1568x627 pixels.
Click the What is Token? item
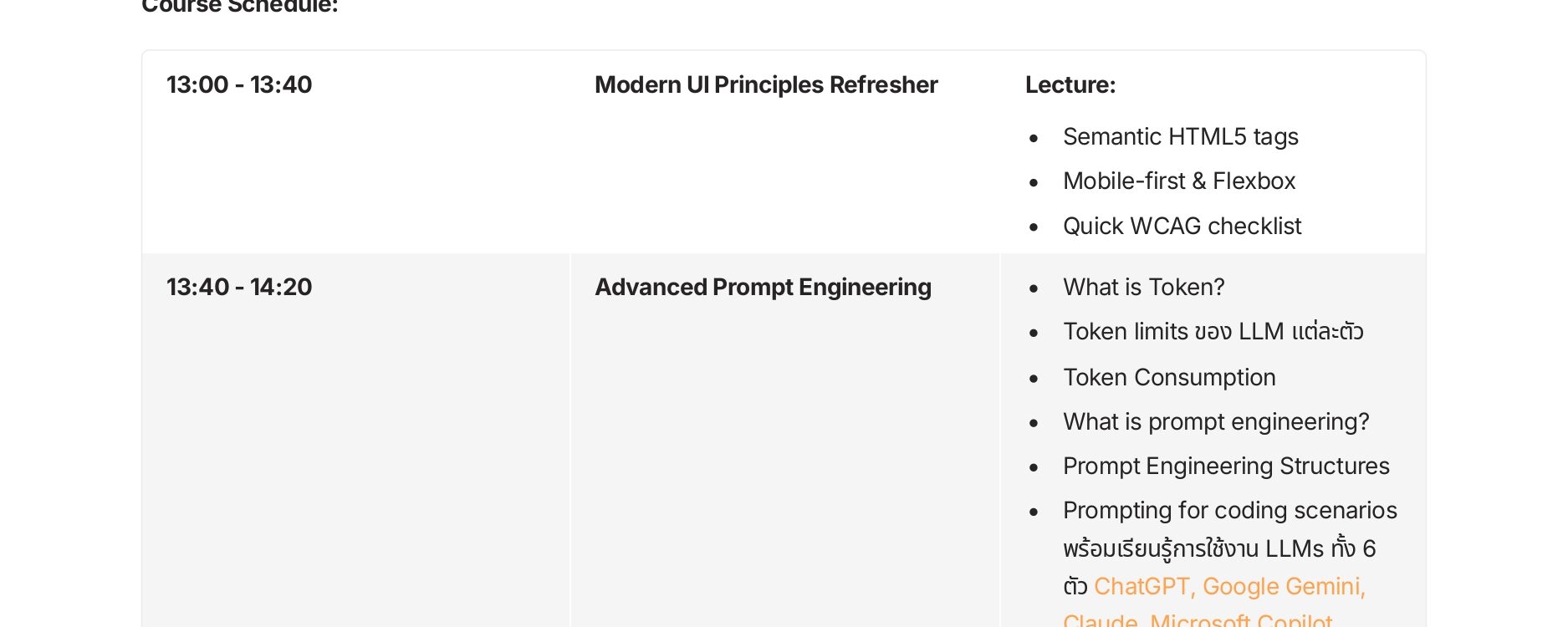coord(1144,287)
